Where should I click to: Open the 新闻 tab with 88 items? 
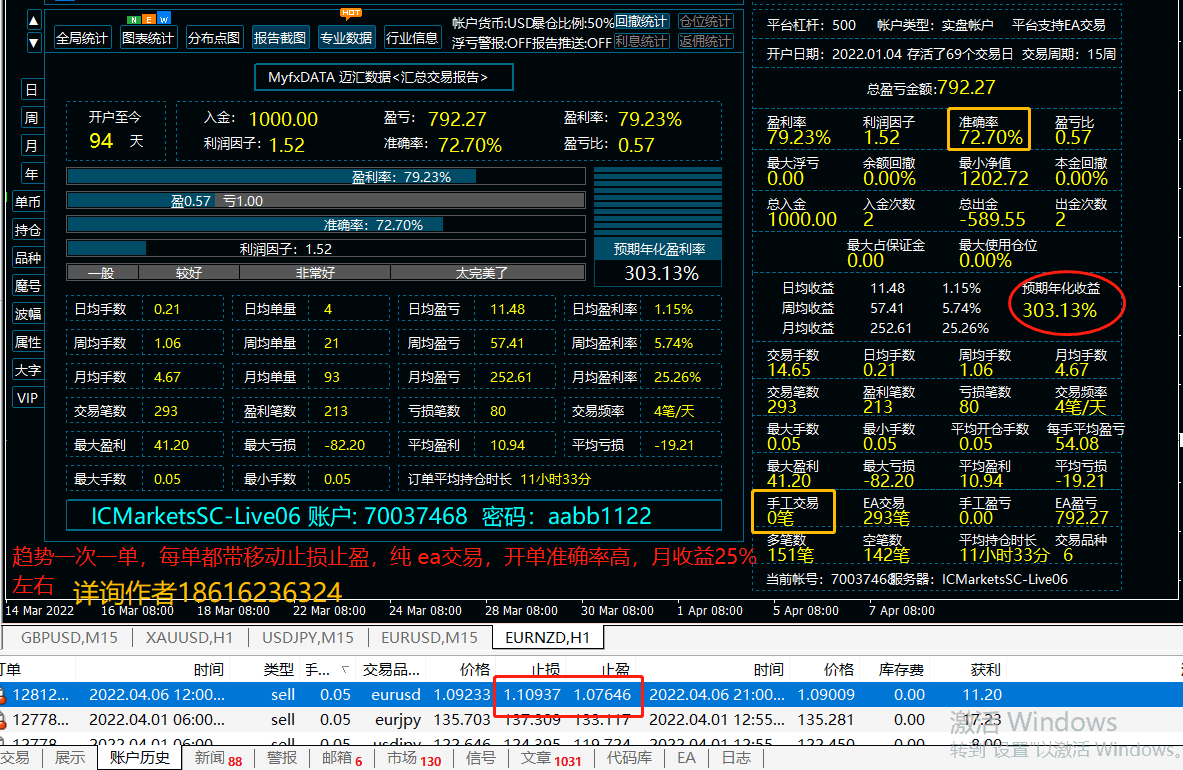click(218, 758)
